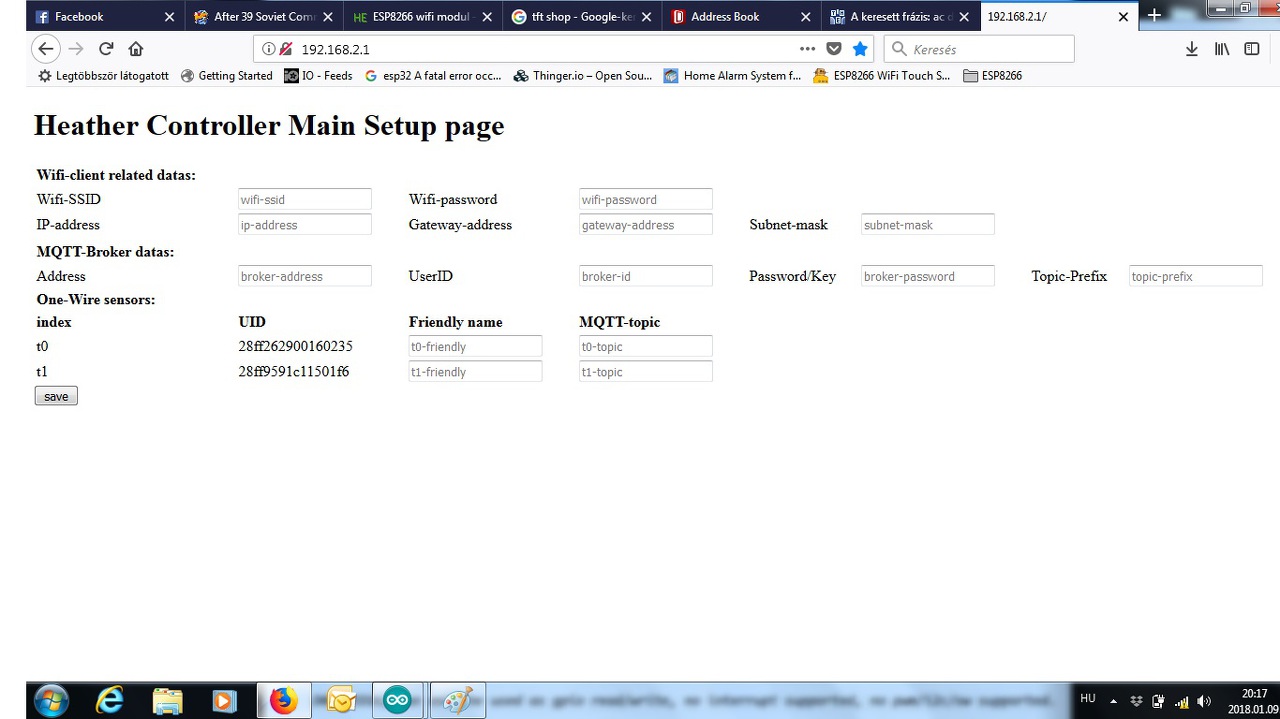Open Windows Media Player from taskbar
This screenshot has width=1280, height=719.
click(x=224, y=701)
